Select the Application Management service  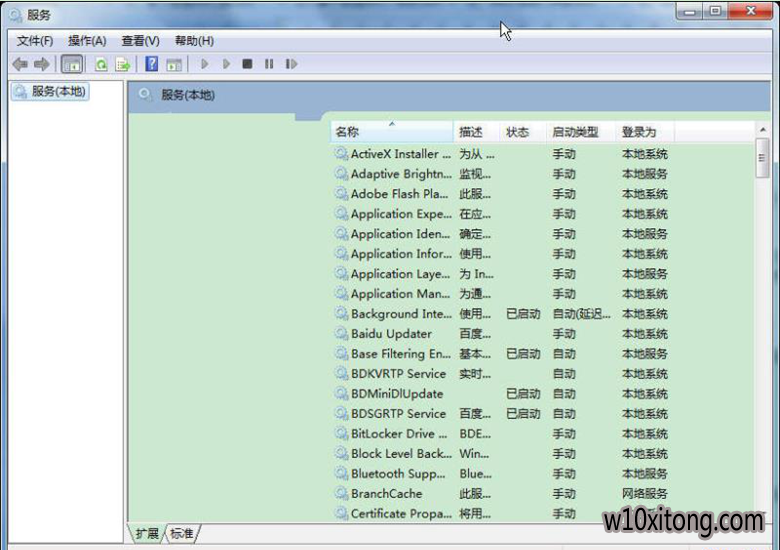[501, 294]
